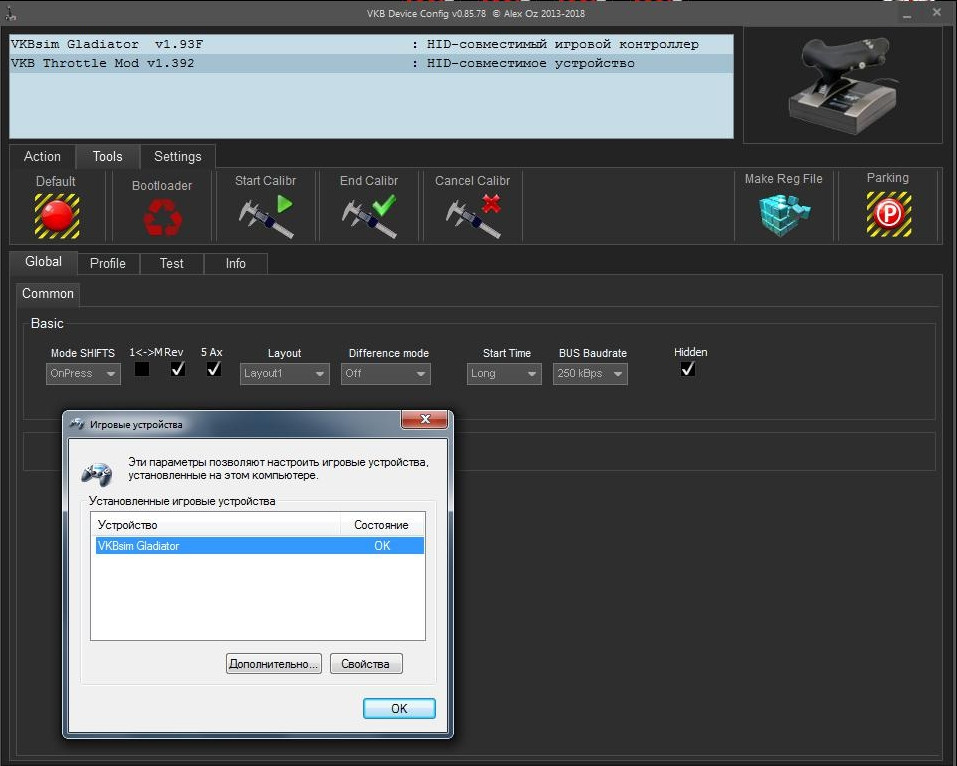Click the throttle device image thumbnail
Image resolution: width=957 pixels, height=766 pixels.
843,85
